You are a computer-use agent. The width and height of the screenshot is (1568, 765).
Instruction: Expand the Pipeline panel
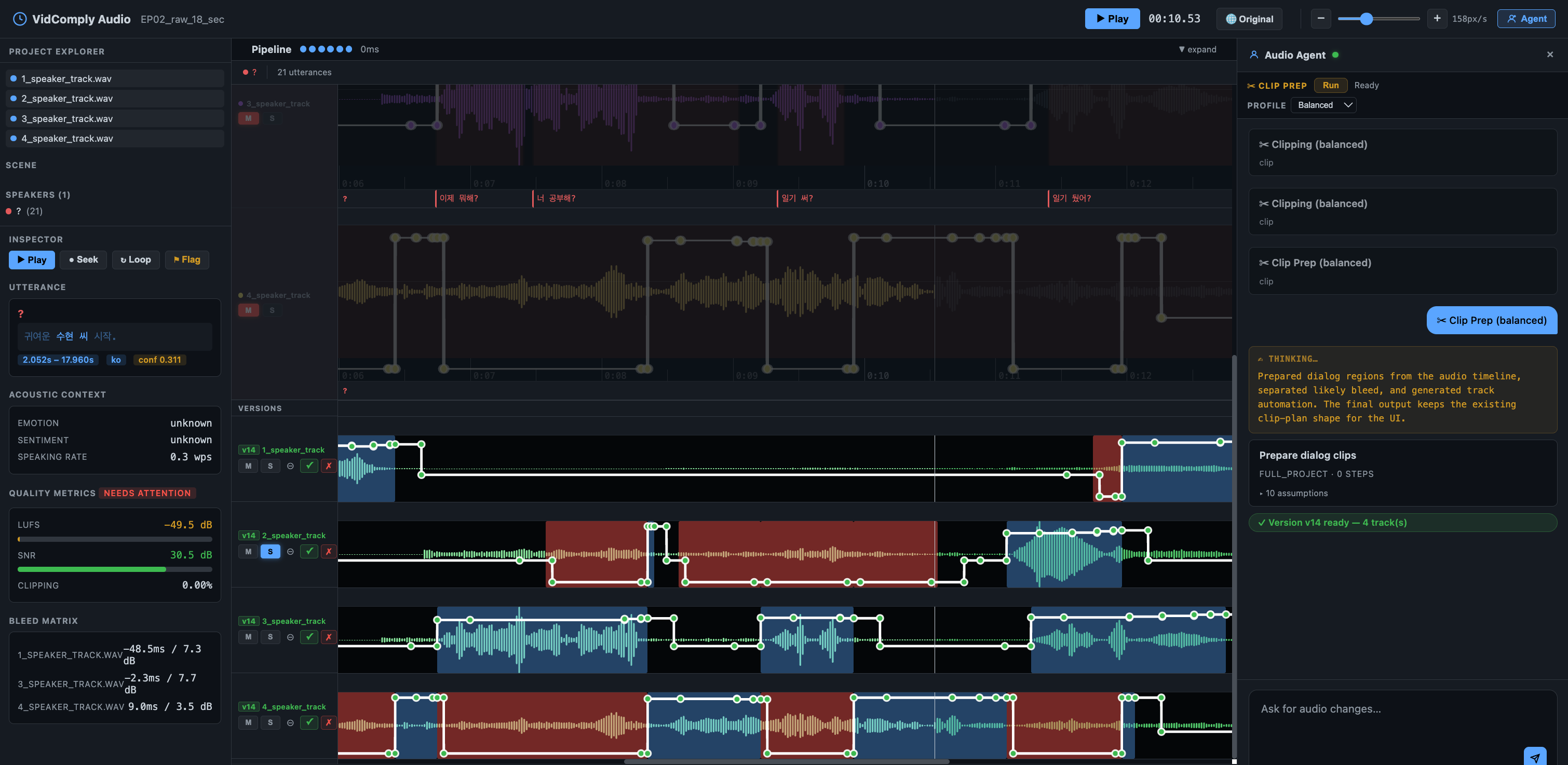1197,49
